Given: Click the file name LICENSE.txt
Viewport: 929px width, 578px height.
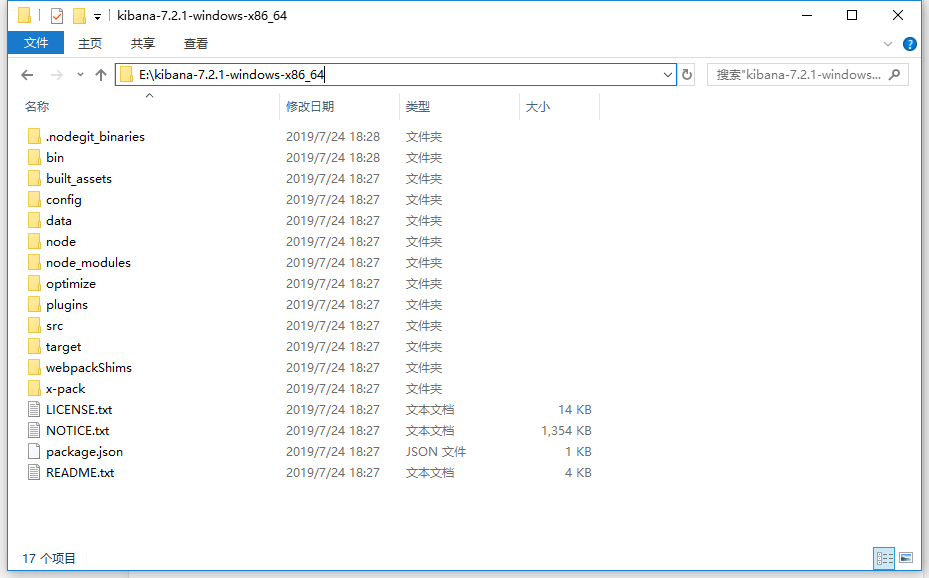Looking at the screenshot, I should 79,410.
